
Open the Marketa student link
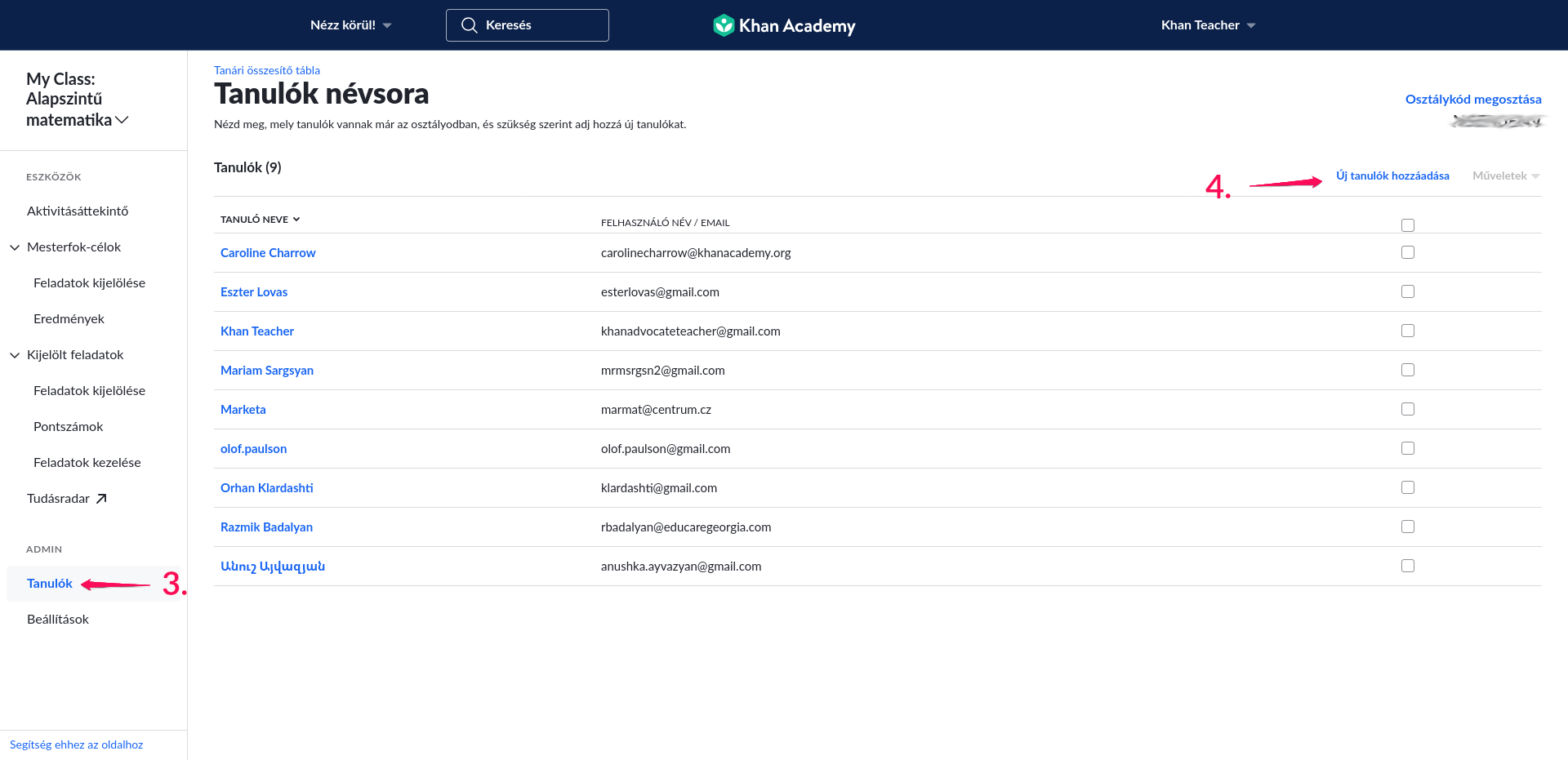pyautogui.click(x=243, y=410)
